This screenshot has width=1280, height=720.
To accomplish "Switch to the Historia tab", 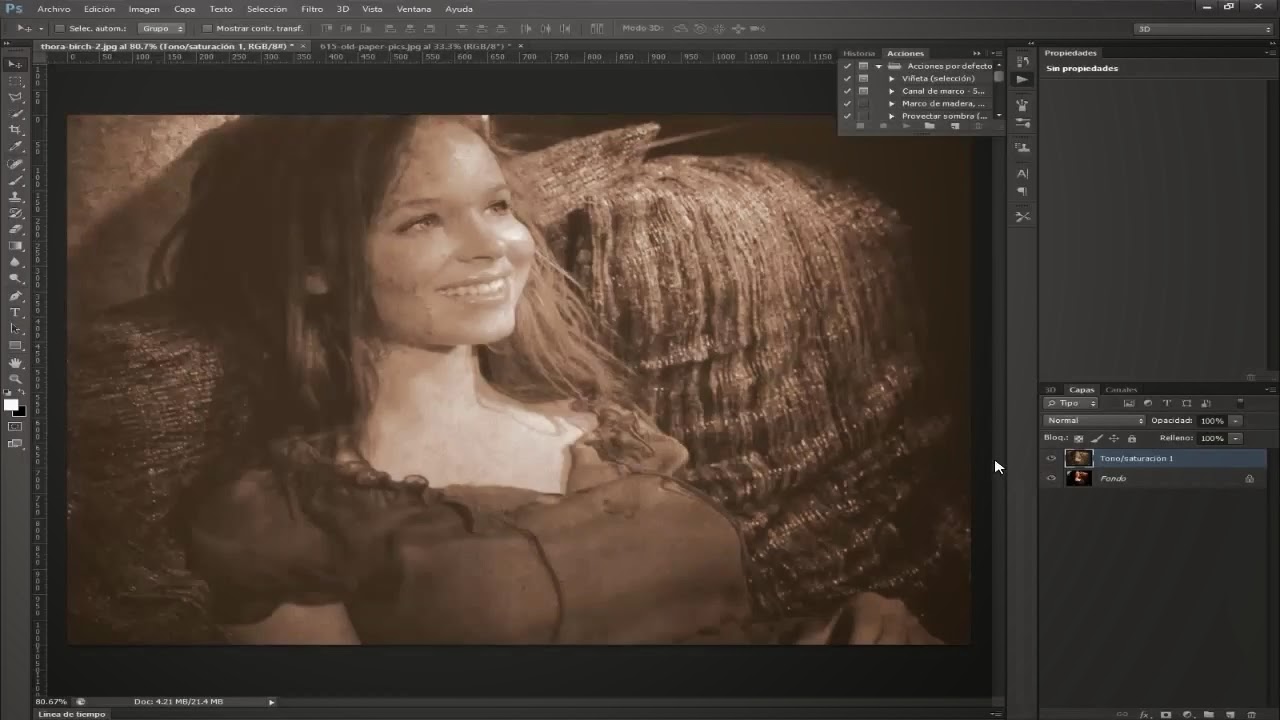I will coord(859,53).
